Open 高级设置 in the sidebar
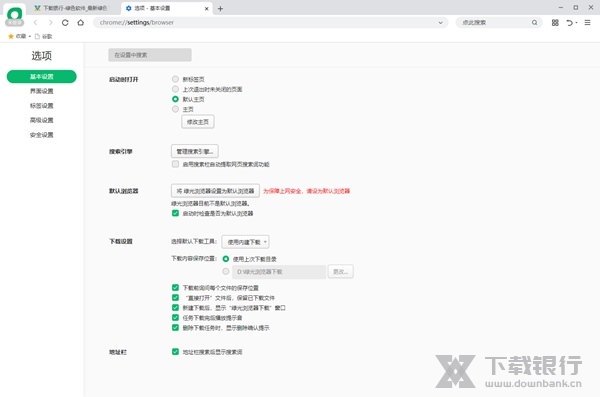This screenshot has width=600, height=397. [42, 120]
